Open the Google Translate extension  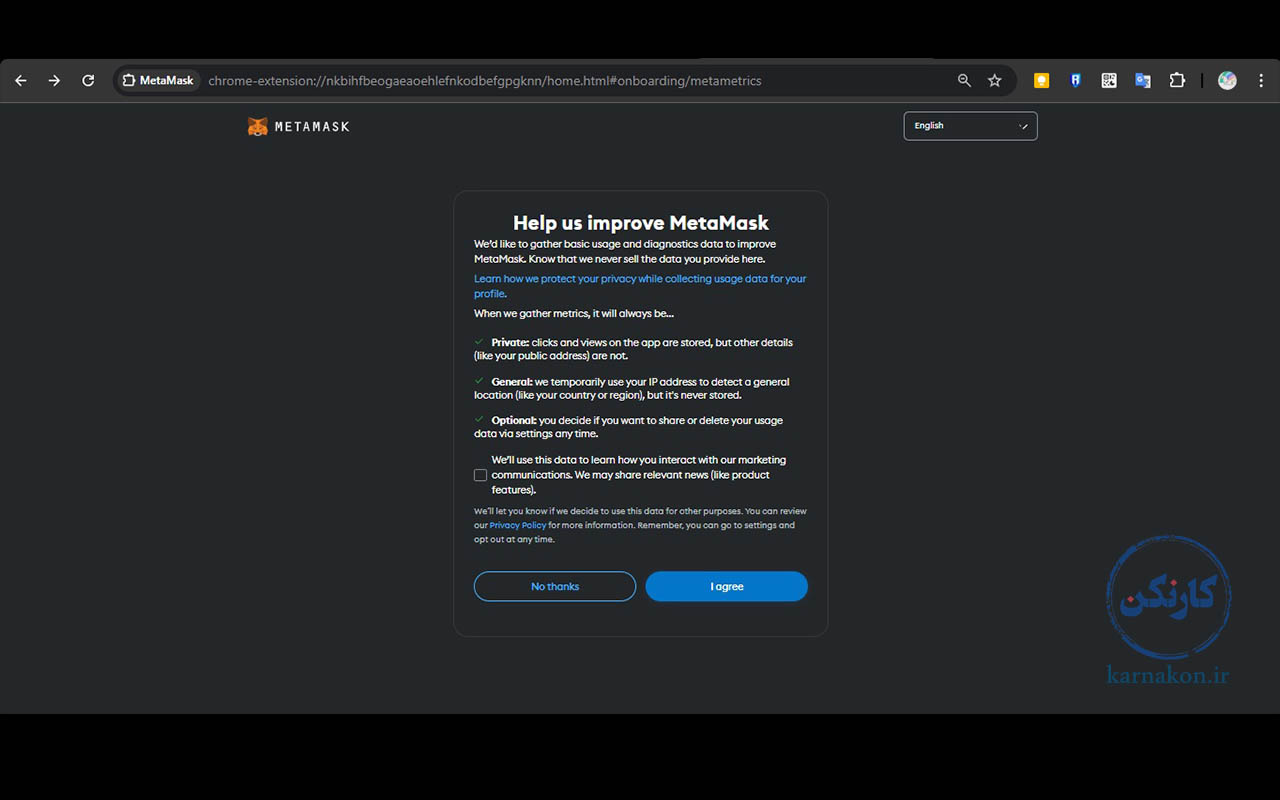[x=1142, y=81]
